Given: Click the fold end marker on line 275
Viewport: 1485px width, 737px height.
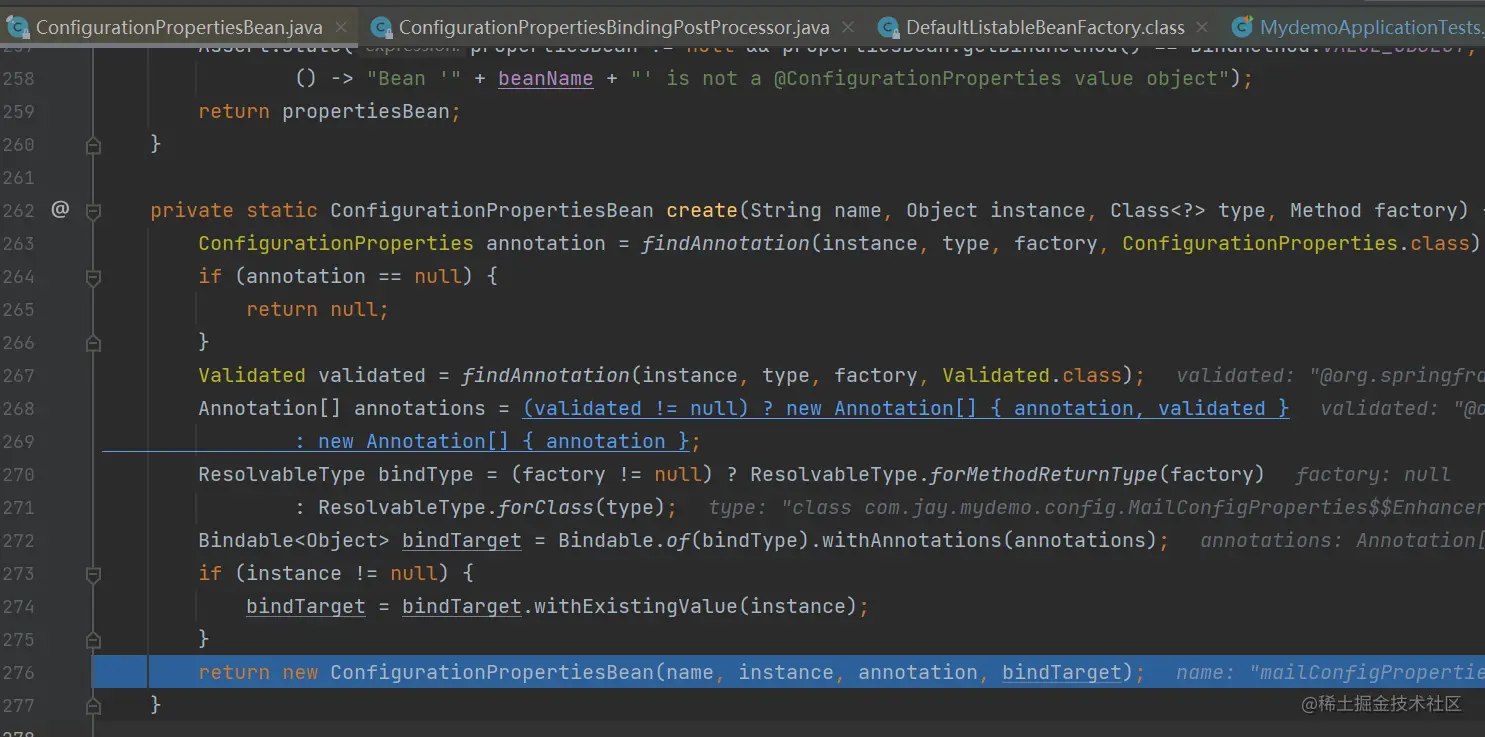Looking at the screenshot, I should [x=93, y=640].
